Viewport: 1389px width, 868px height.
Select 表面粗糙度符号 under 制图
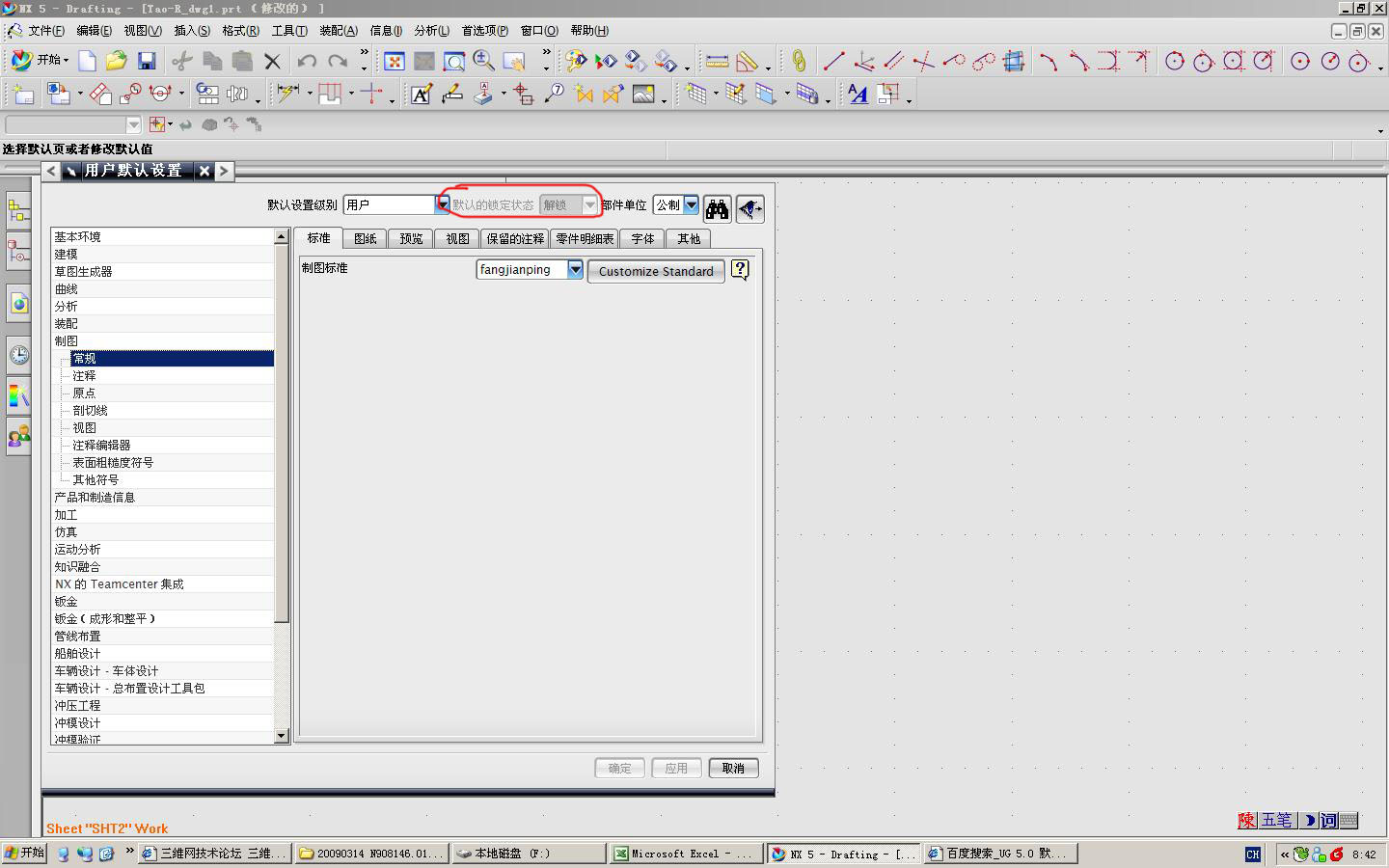[113, 462]
